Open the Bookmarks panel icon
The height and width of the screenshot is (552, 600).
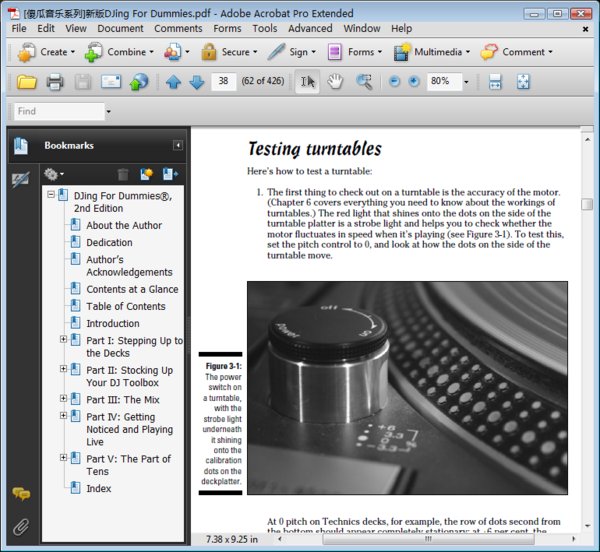tap(21, 146)
